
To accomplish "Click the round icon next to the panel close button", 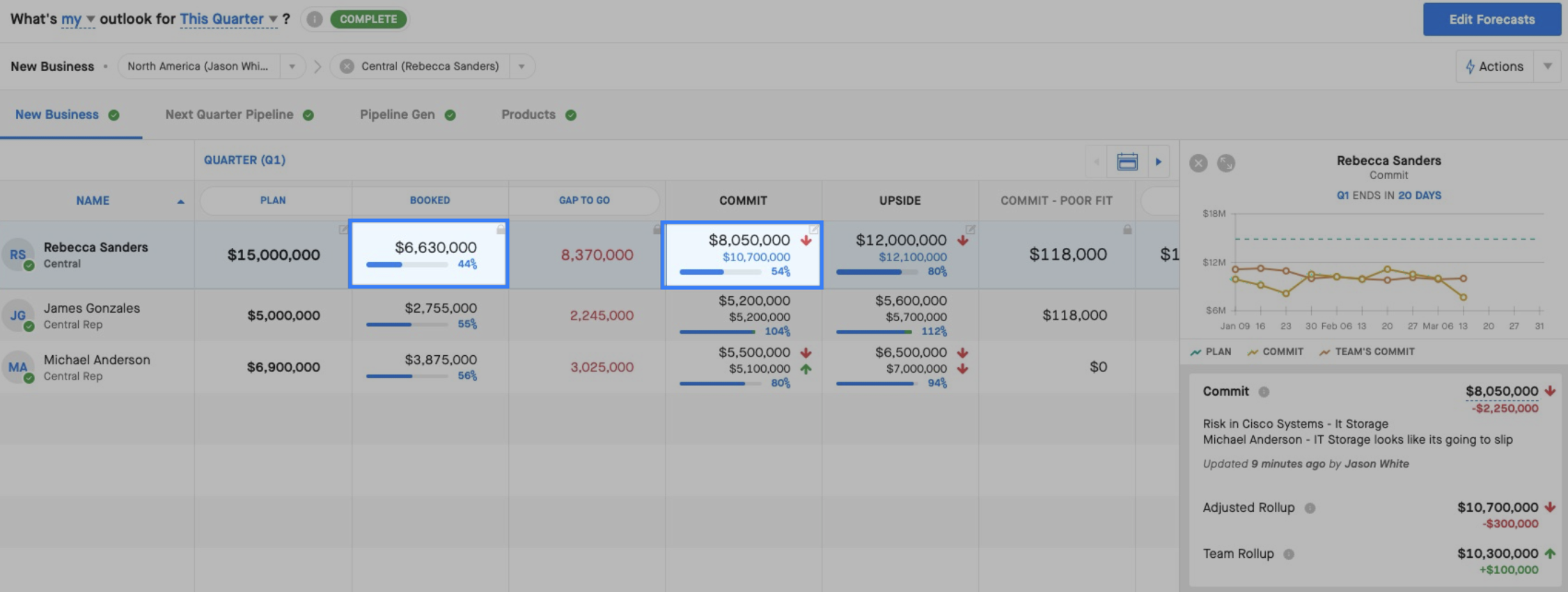I will click(x=1225, y=163).
